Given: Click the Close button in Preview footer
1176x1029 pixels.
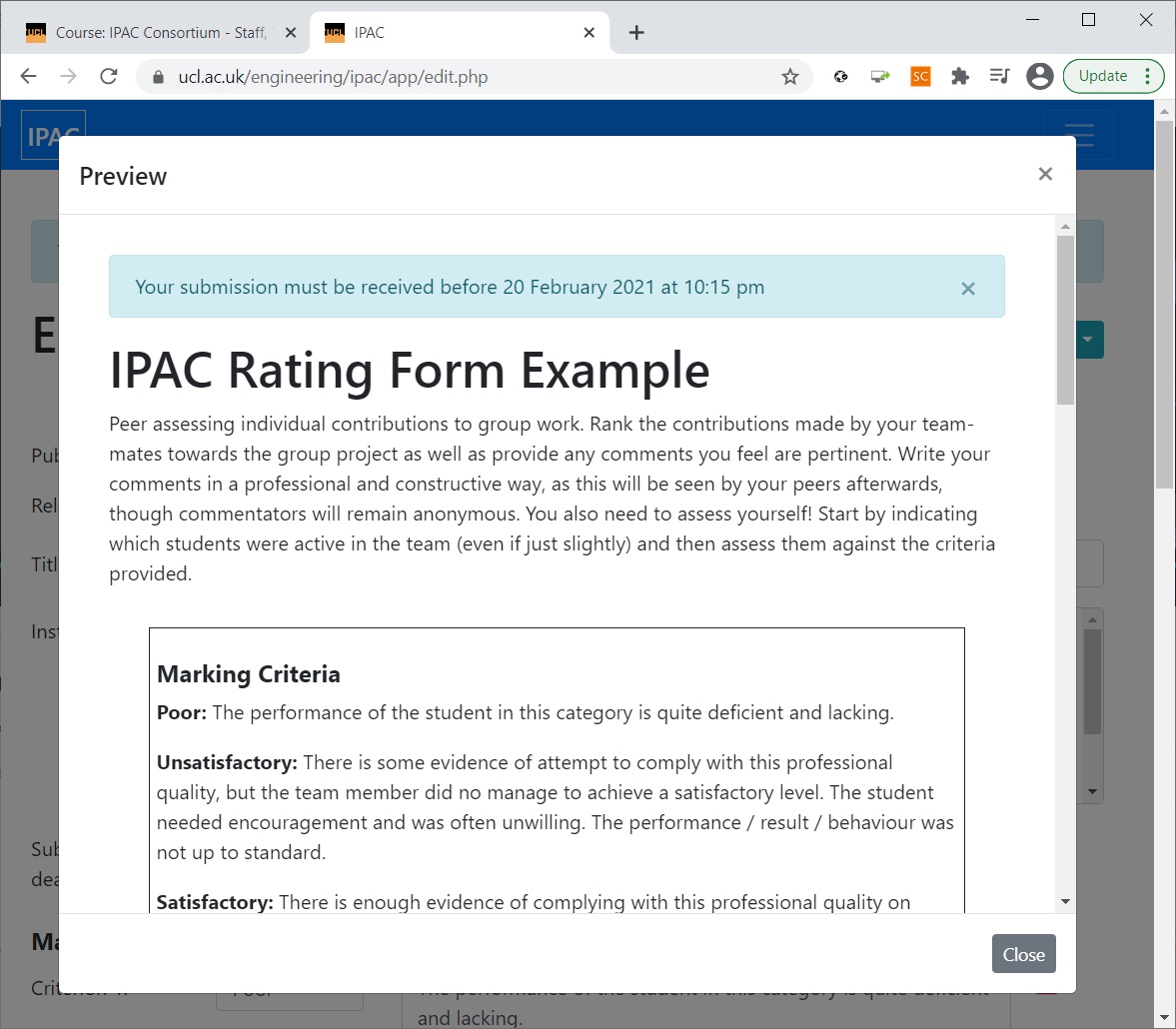Looking at the screenshot, I should click(1023, 954).
